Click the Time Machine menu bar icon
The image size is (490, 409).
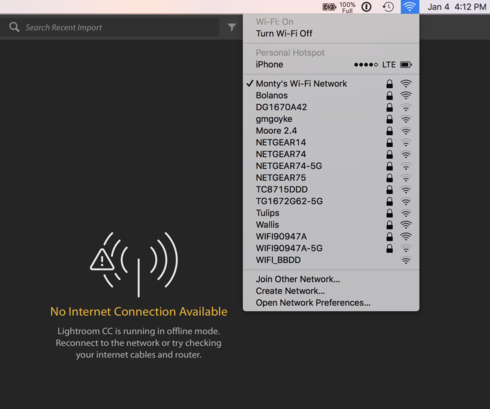[x=388, y=7]
